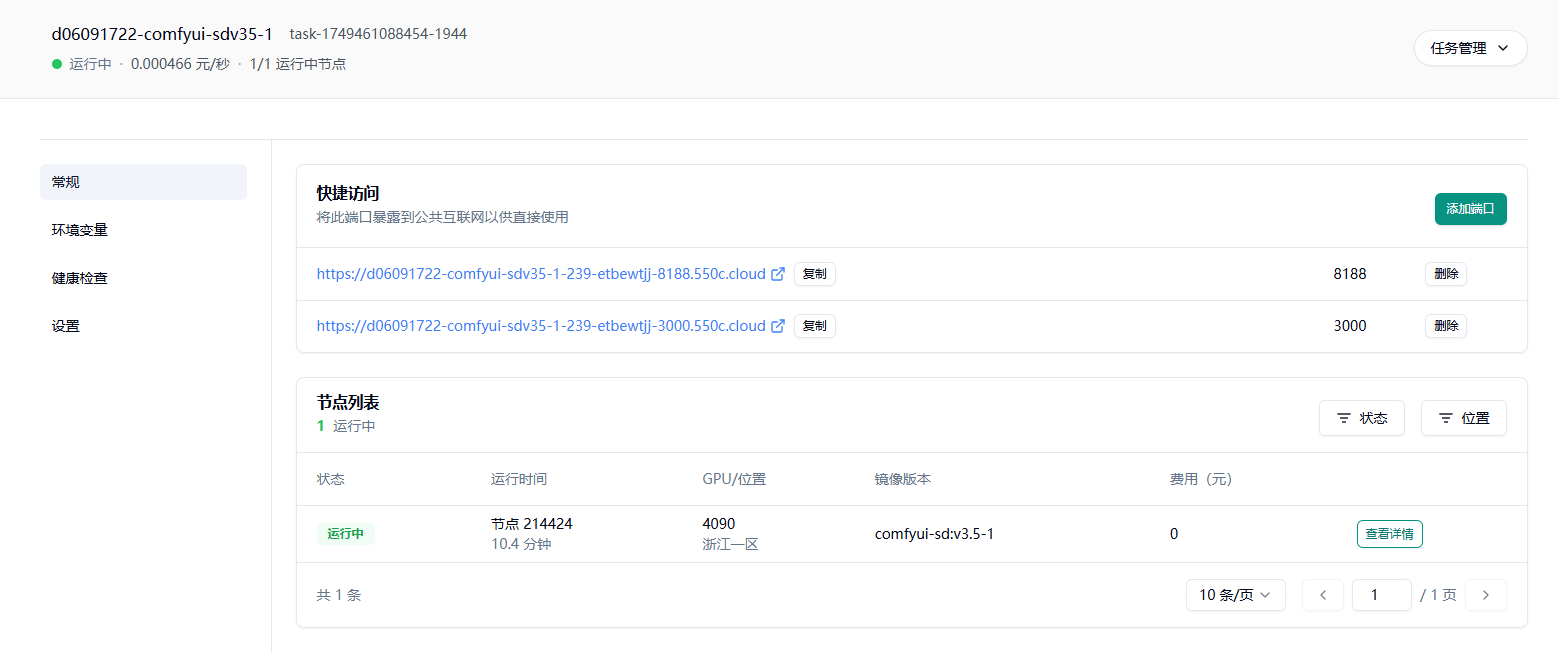Image resolution: width=1559 pixels, height=667 pixels.
Task: Delete the 3000 port entry
Action: (x=1445, y=326)
